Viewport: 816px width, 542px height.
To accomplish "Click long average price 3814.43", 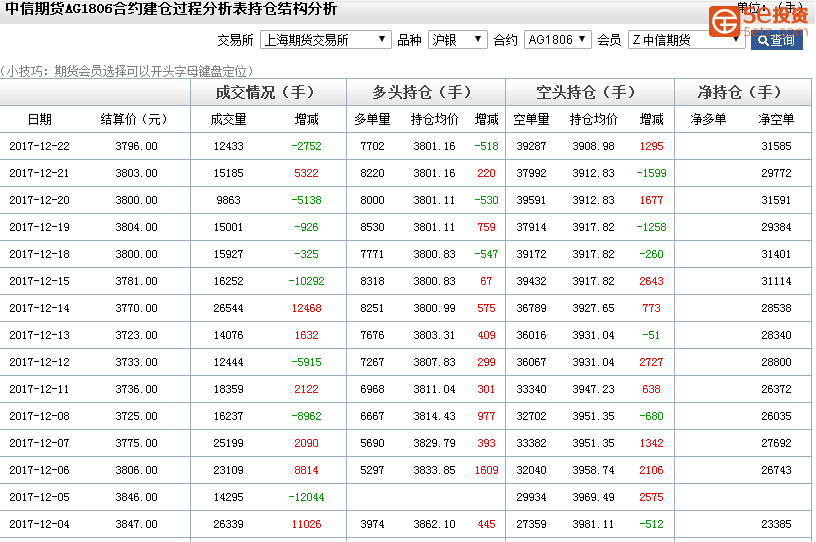I will [x=434, y=417].
